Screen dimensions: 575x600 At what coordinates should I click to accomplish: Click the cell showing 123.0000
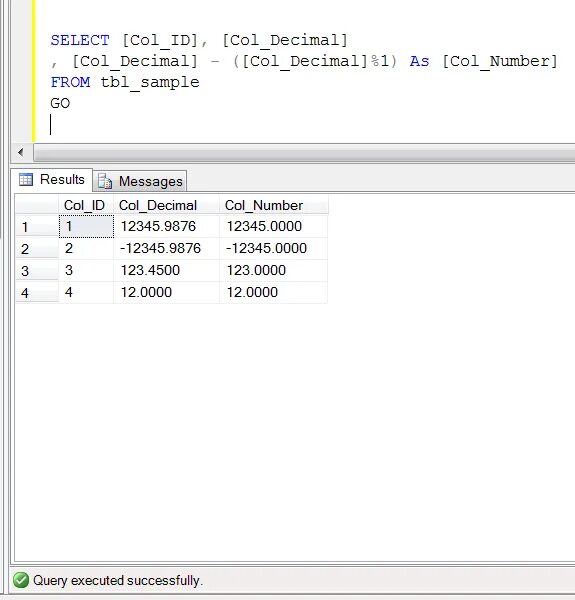(x=274, y=271)
